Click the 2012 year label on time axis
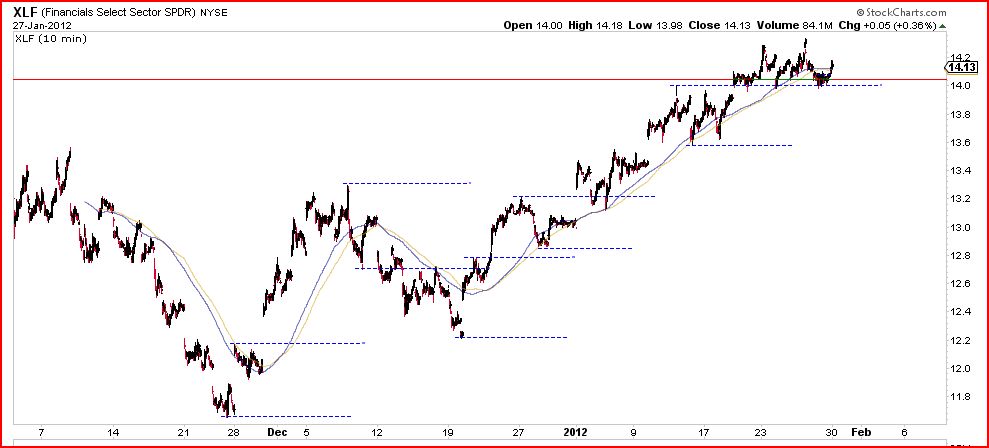Viewport: 989px width, 448px height. pyautogui.click(x=576, y=433)
